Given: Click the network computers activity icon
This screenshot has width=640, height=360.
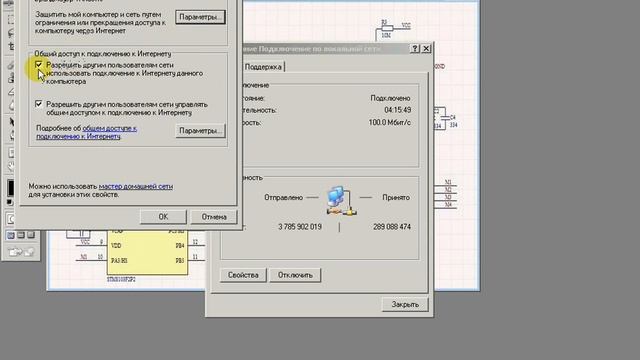Looking at the screenshot, I should 341,201.
